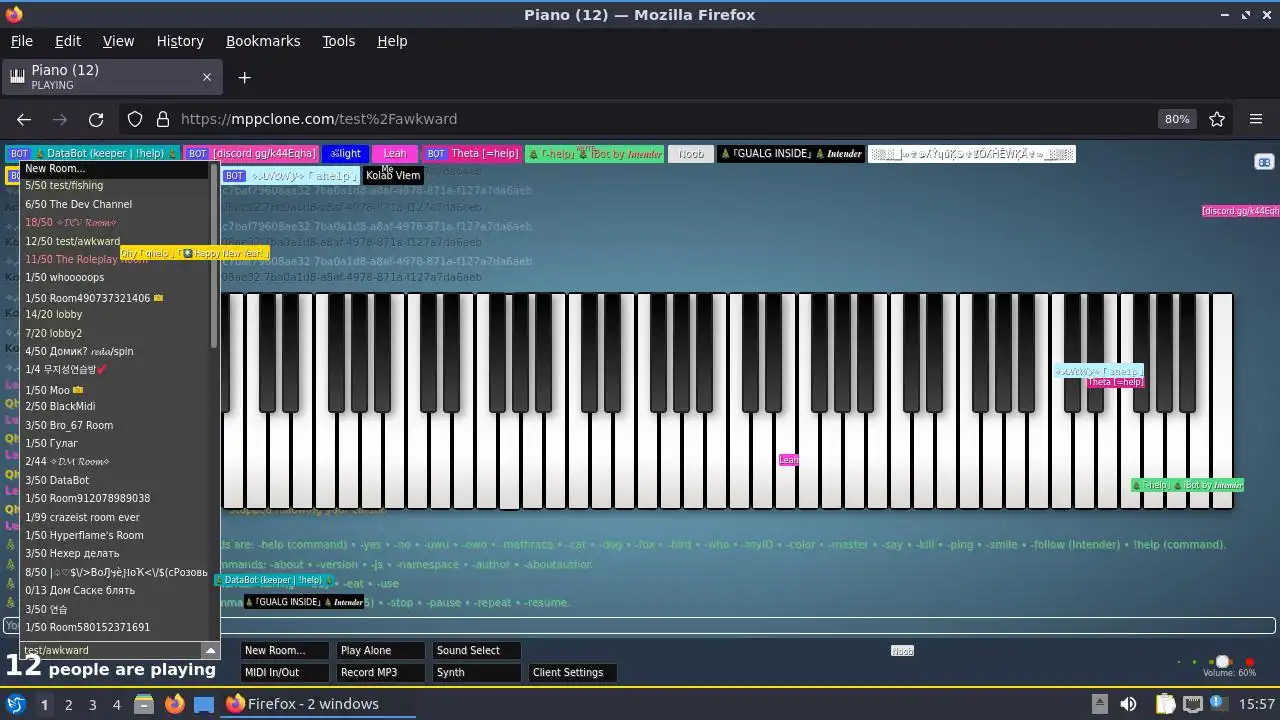Image resolution: width=1280 pixels, height=720 pixels.
Task: Click Record MP3 button
Action: 381,672
